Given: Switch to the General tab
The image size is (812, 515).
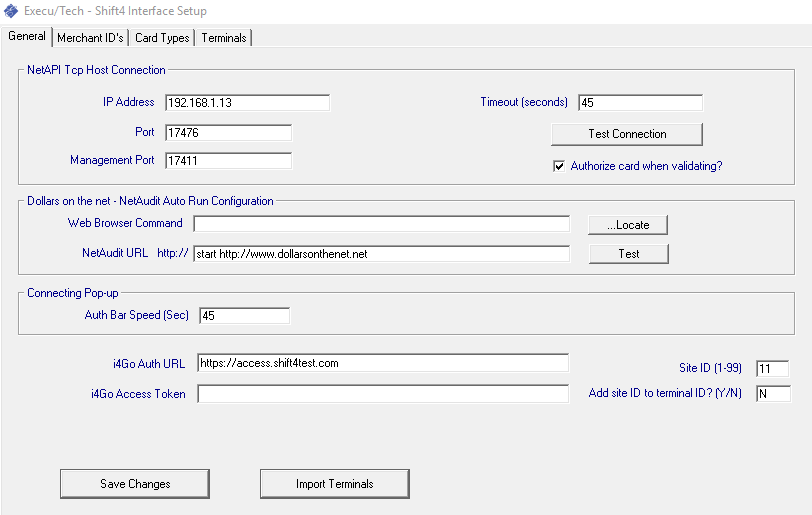Looking at the screenshot, I should coord(27,36).
